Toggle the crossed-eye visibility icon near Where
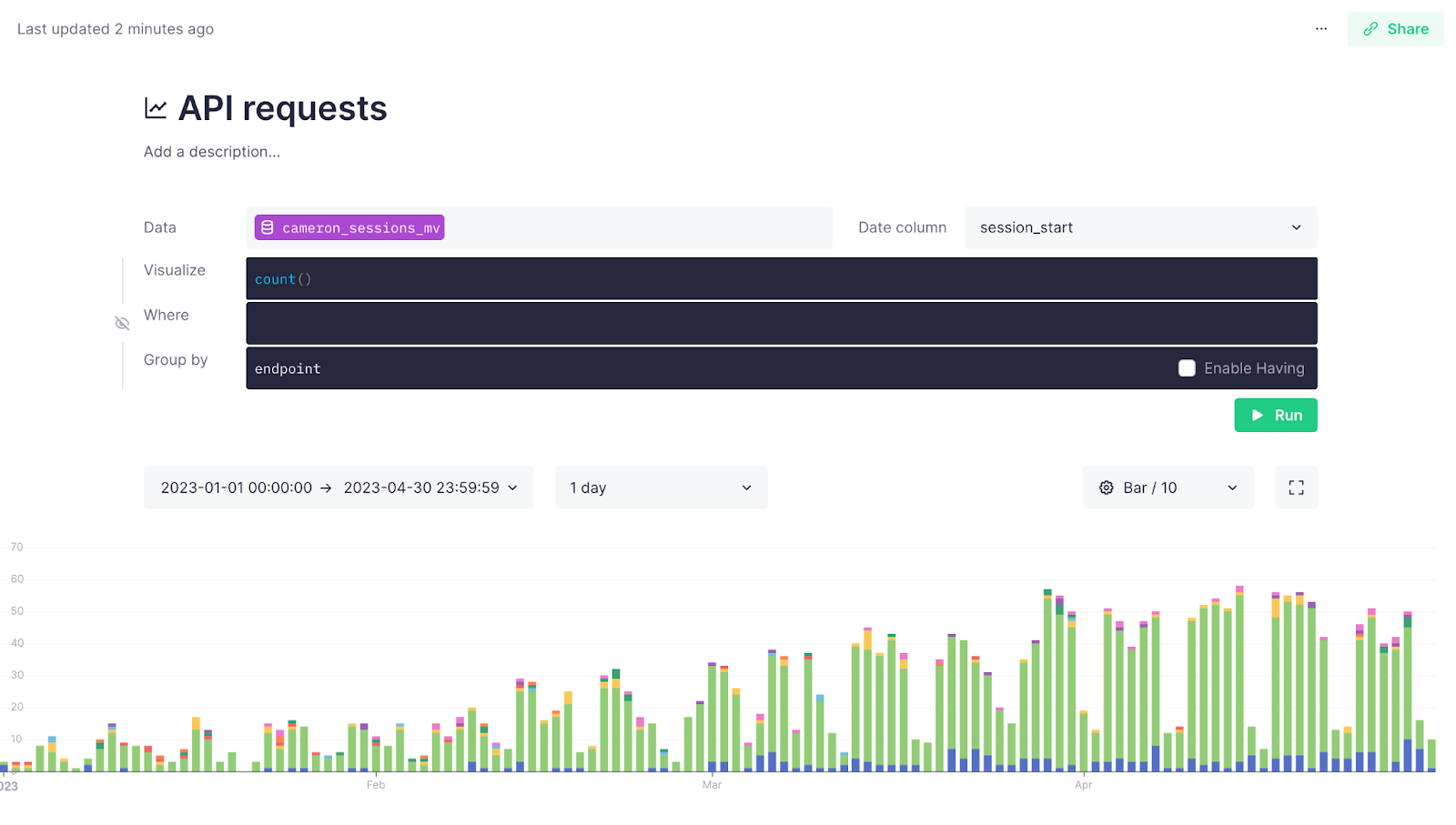 click(122, 323)
